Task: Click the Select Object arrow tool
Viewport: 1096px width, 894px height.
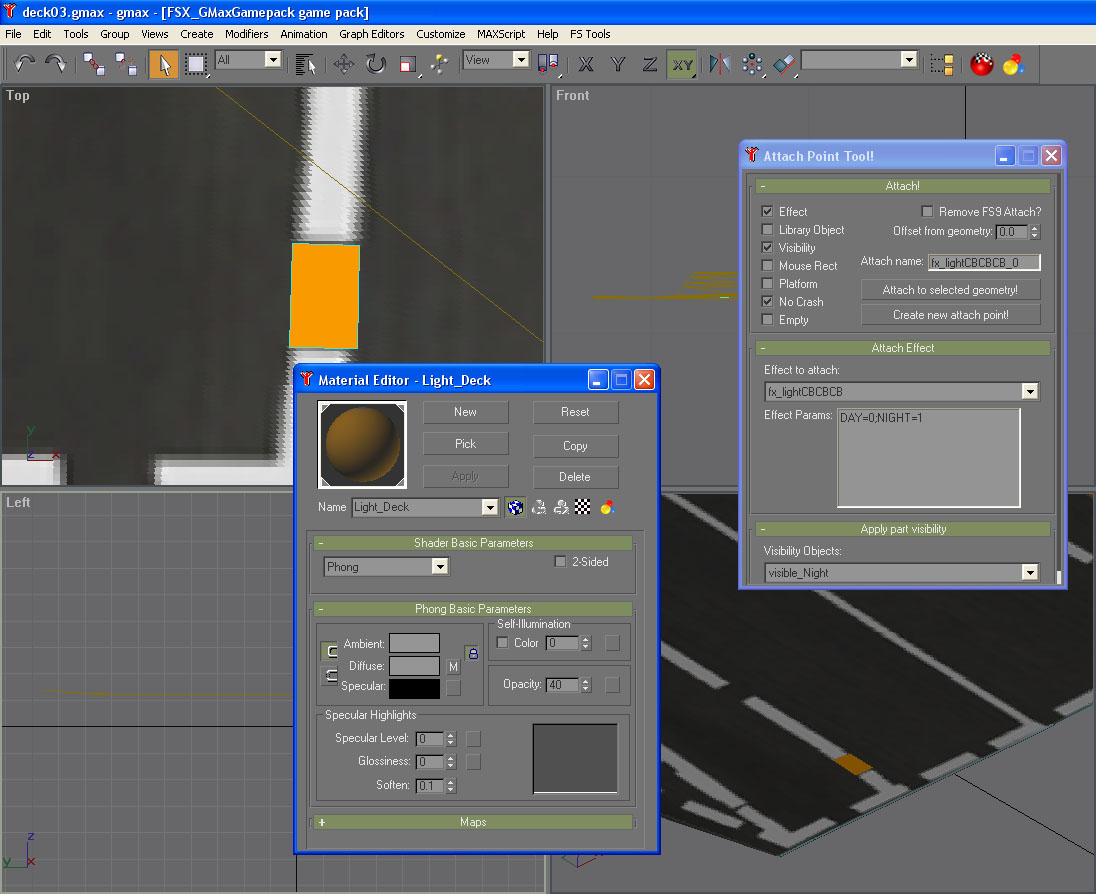Action: (x=164, y=64)
